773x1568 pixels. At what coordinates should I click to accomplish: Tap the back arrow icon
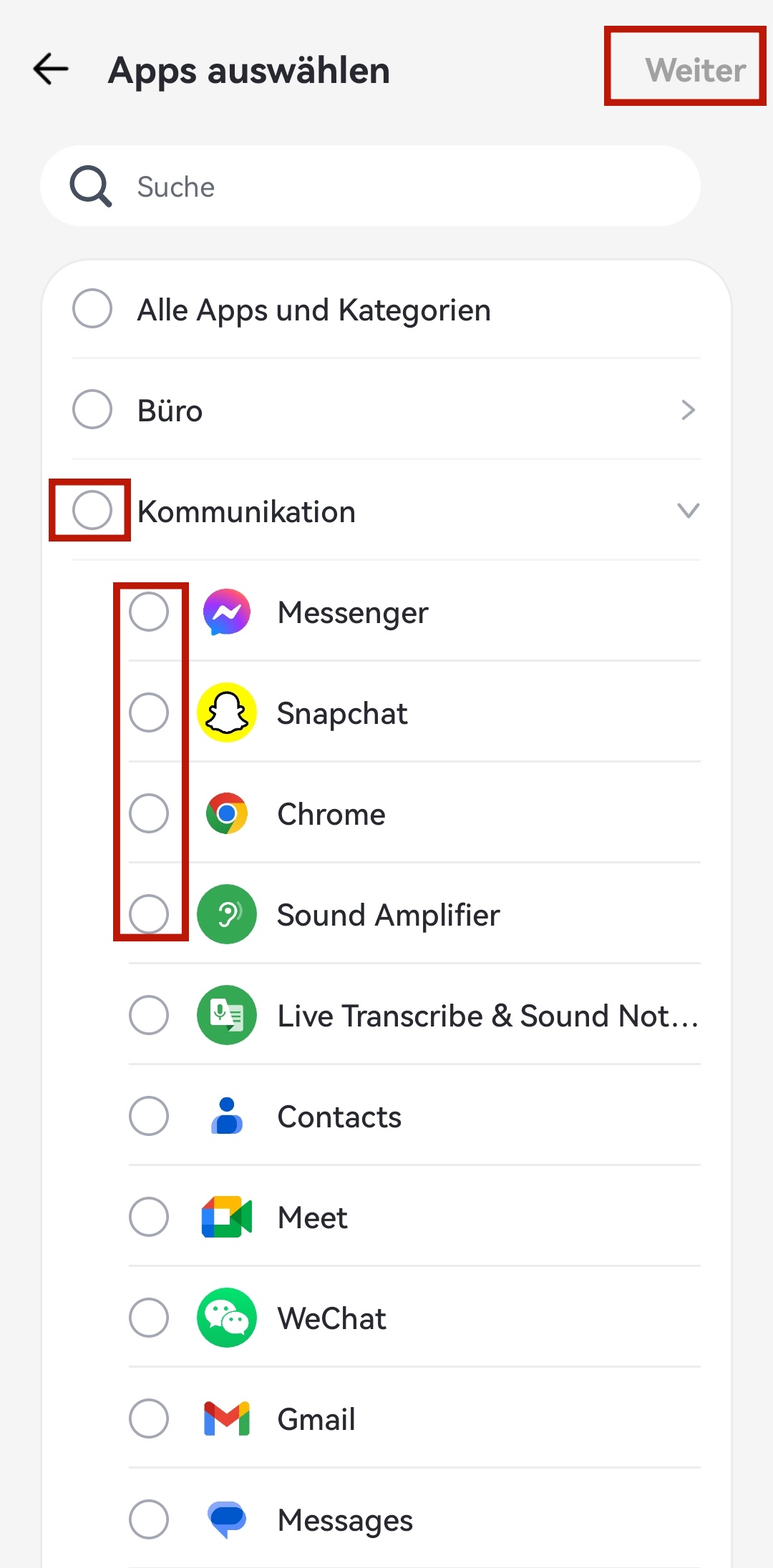[51, 69]
